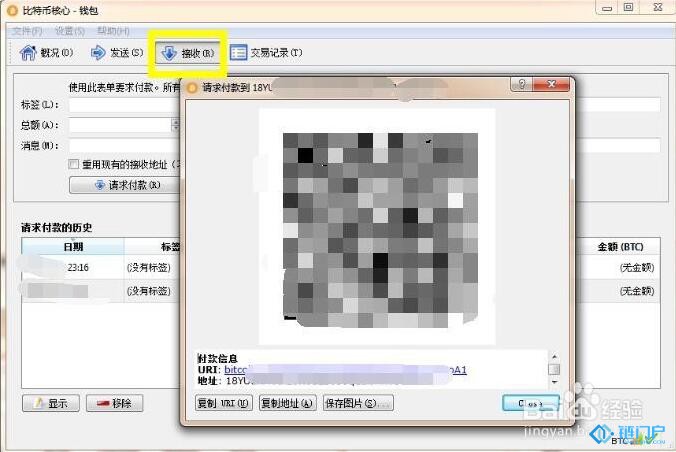Click the payment info scrollbar down arrow
The height and width of the screenshot is (452, 676).
554,382
